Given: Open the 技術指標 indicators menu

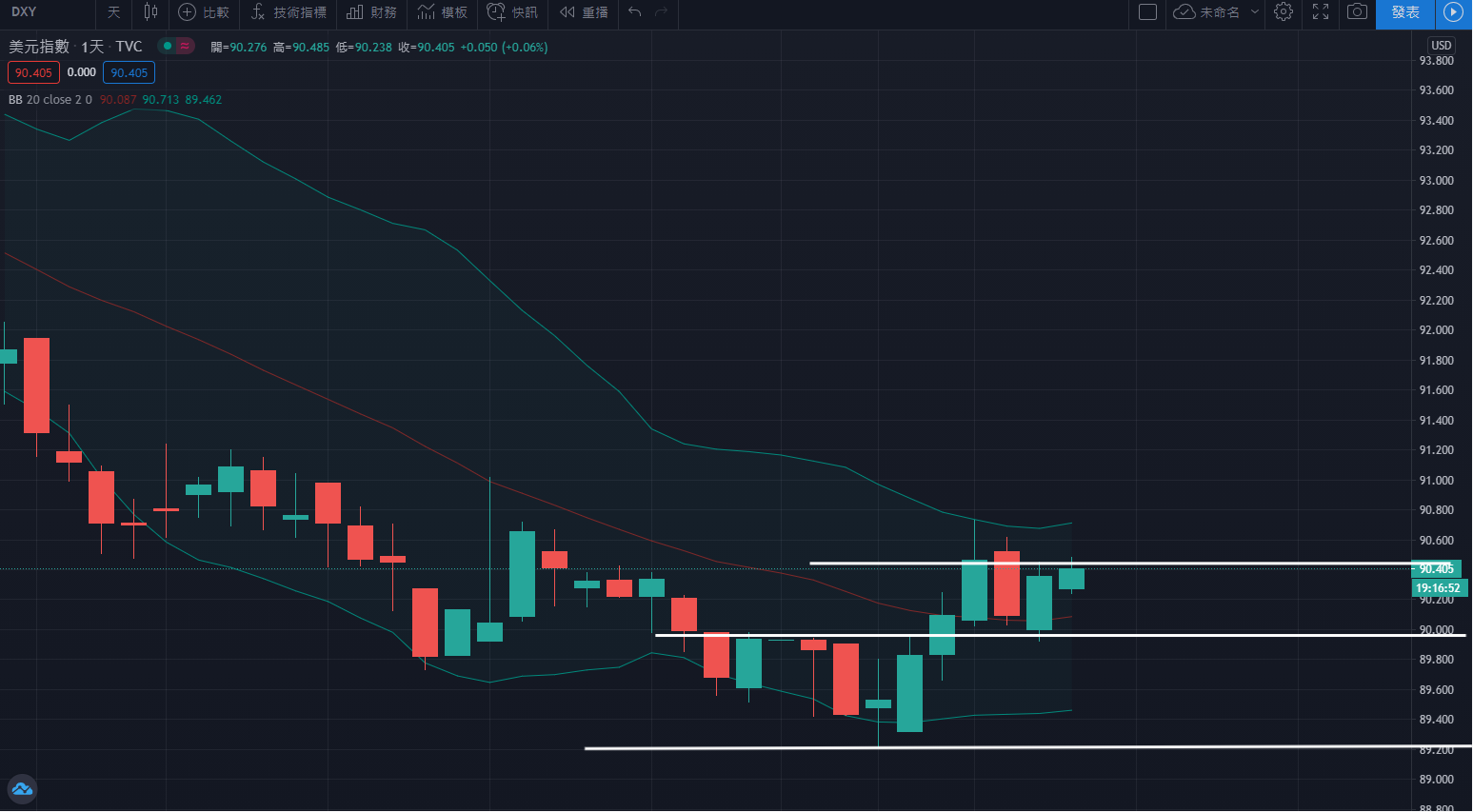Looking at the screenshot, I should tap(289, 12).
